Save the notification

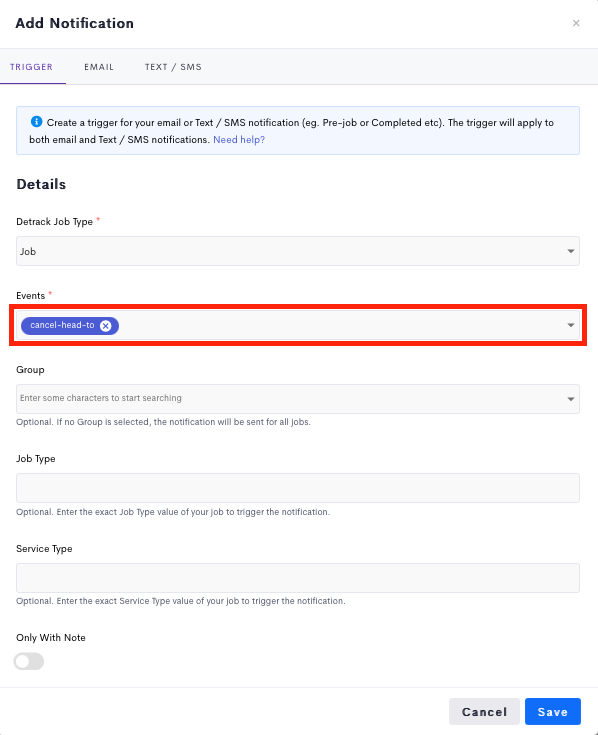(x=553, y=712)
